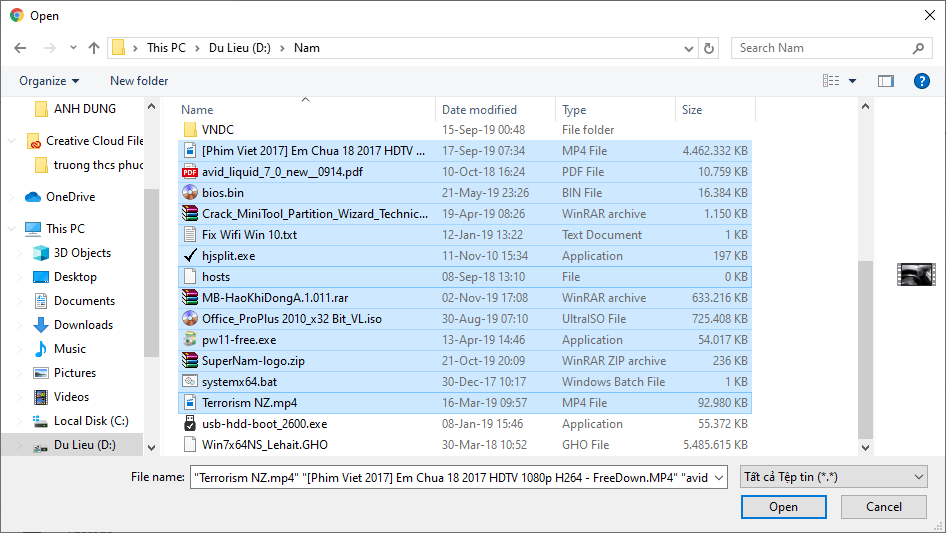The height and width of the screenshot is (533, 946).
Task: Sort by Size column header
Action: (691, 110)
